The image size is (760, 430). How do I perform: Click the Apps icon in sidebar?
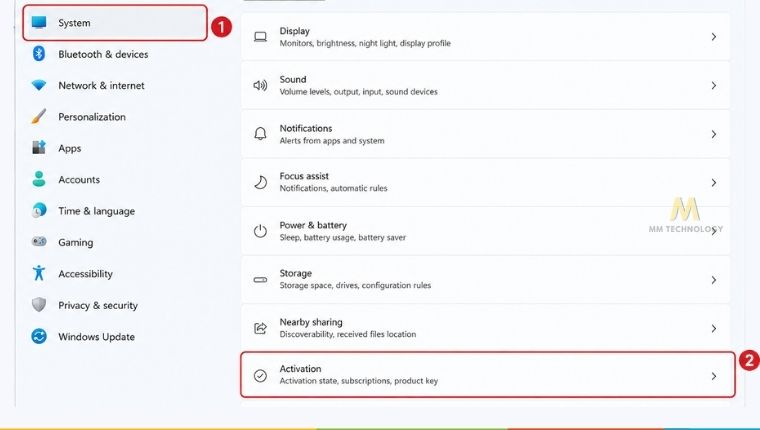39,147
